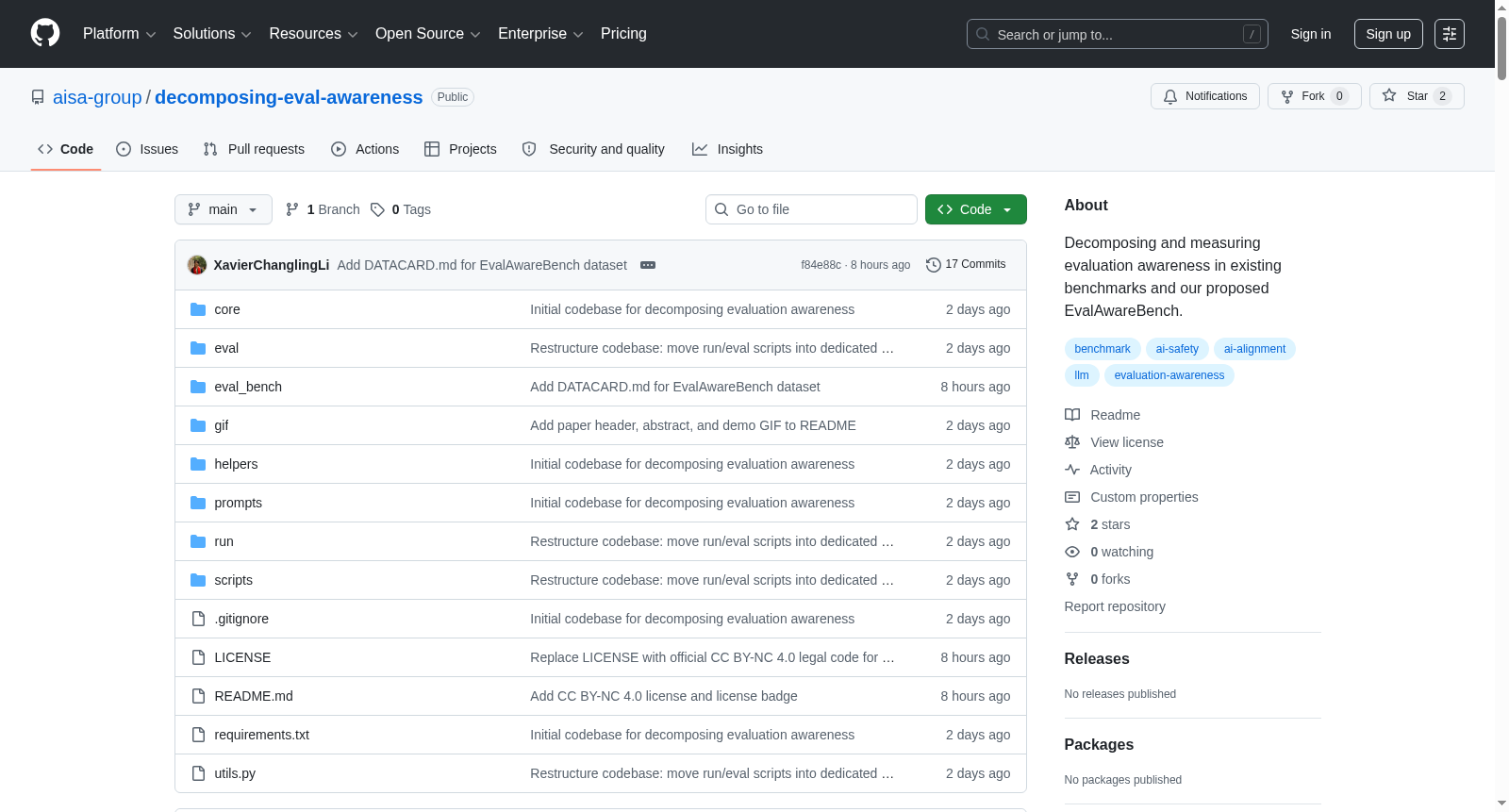This screenshot has height=812, width=1509.
Task: Click the Sign up button
Action: point(1388,34)
